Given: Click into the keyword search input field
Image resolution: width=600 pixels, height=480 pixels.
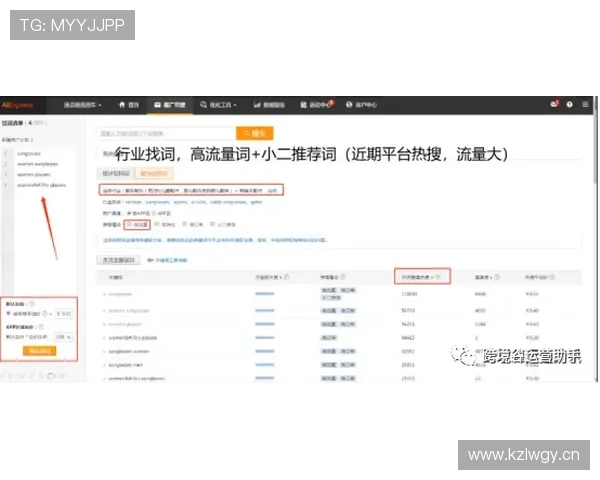Looking at the screenshot, I should coord(166,133).
